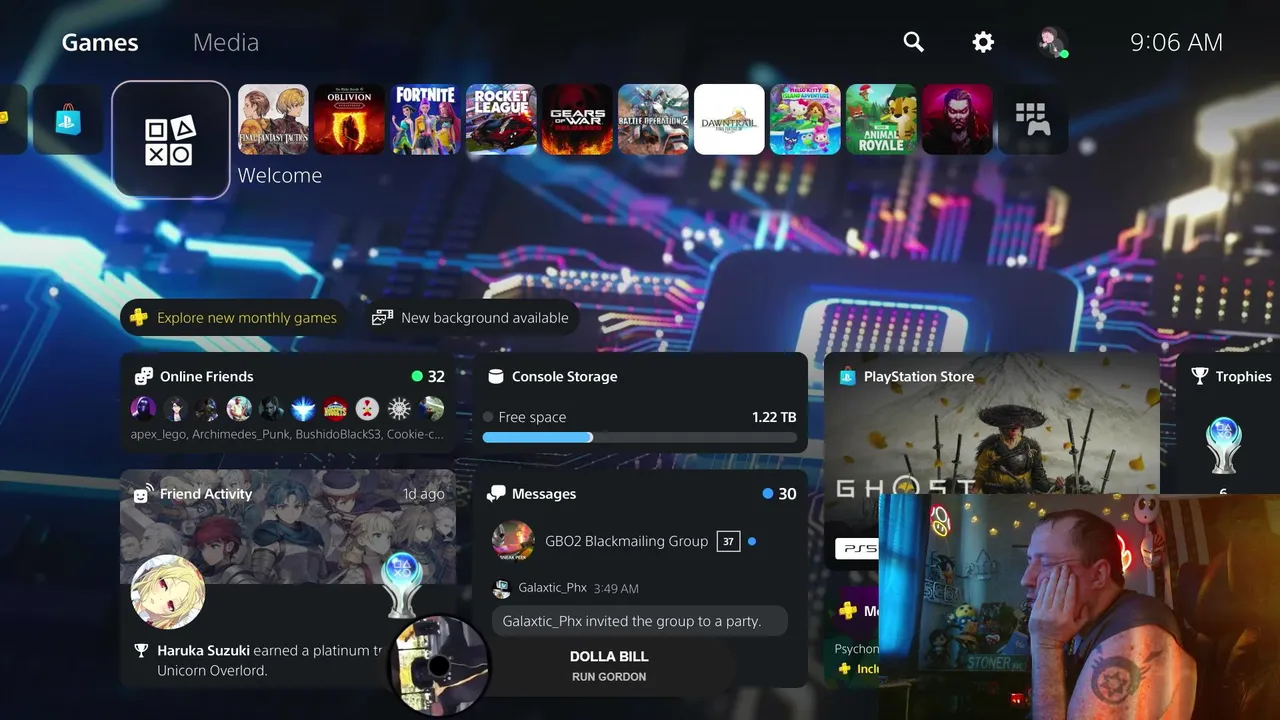The height and width of the screenshot is (720, 1280).
Task: Open the PlayStation Store card header
Action: pyautogui.click(x=906, y=377)
